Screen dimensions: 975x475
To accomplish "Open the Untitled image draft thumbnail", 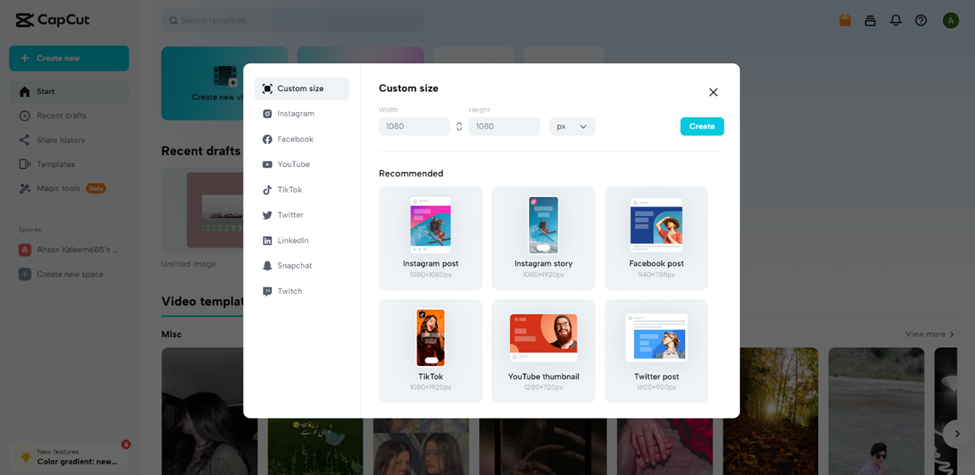I will click(x=202, y=210).
